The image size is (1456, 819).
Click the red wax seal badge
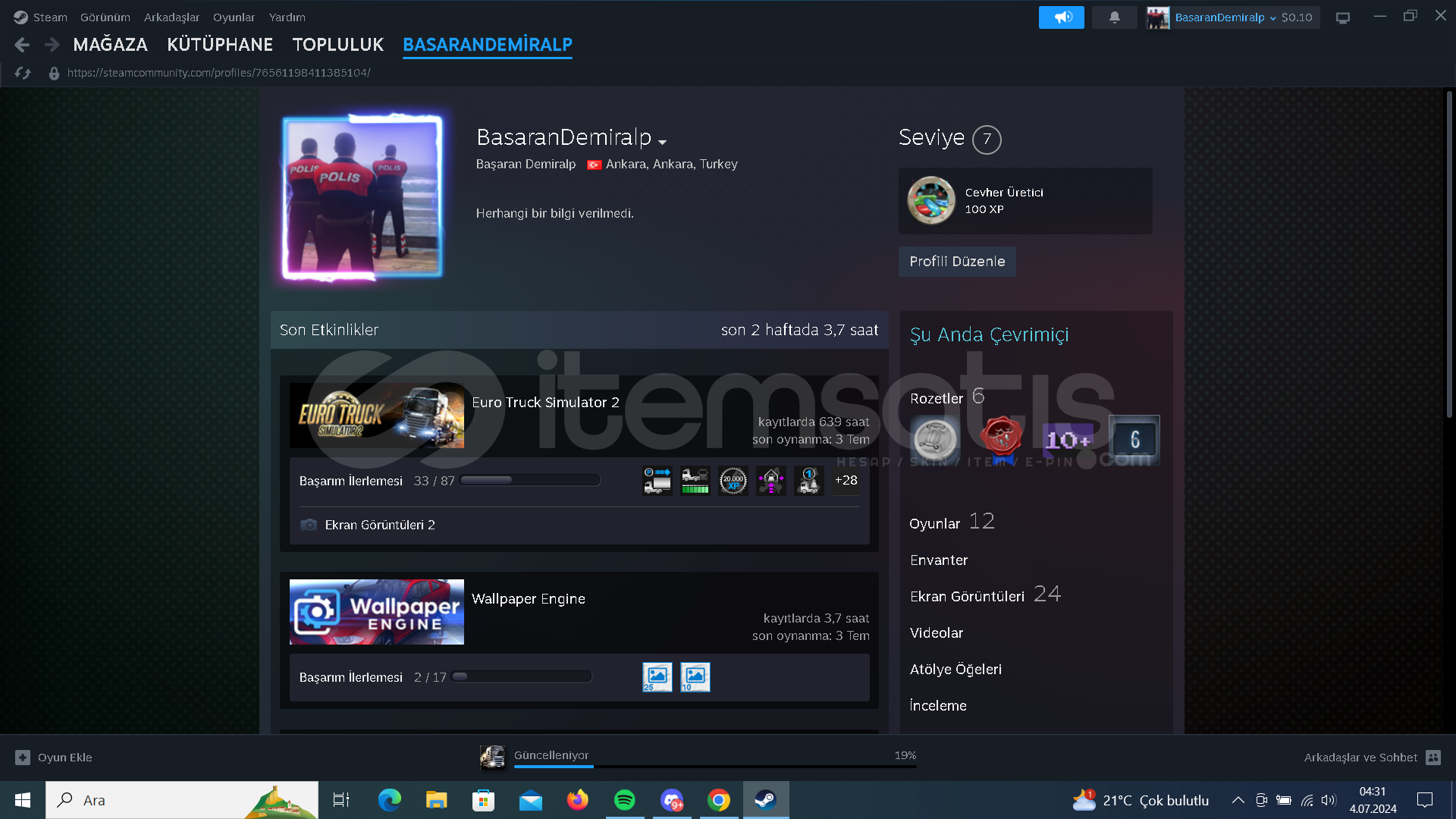(x=1000, y=438)
